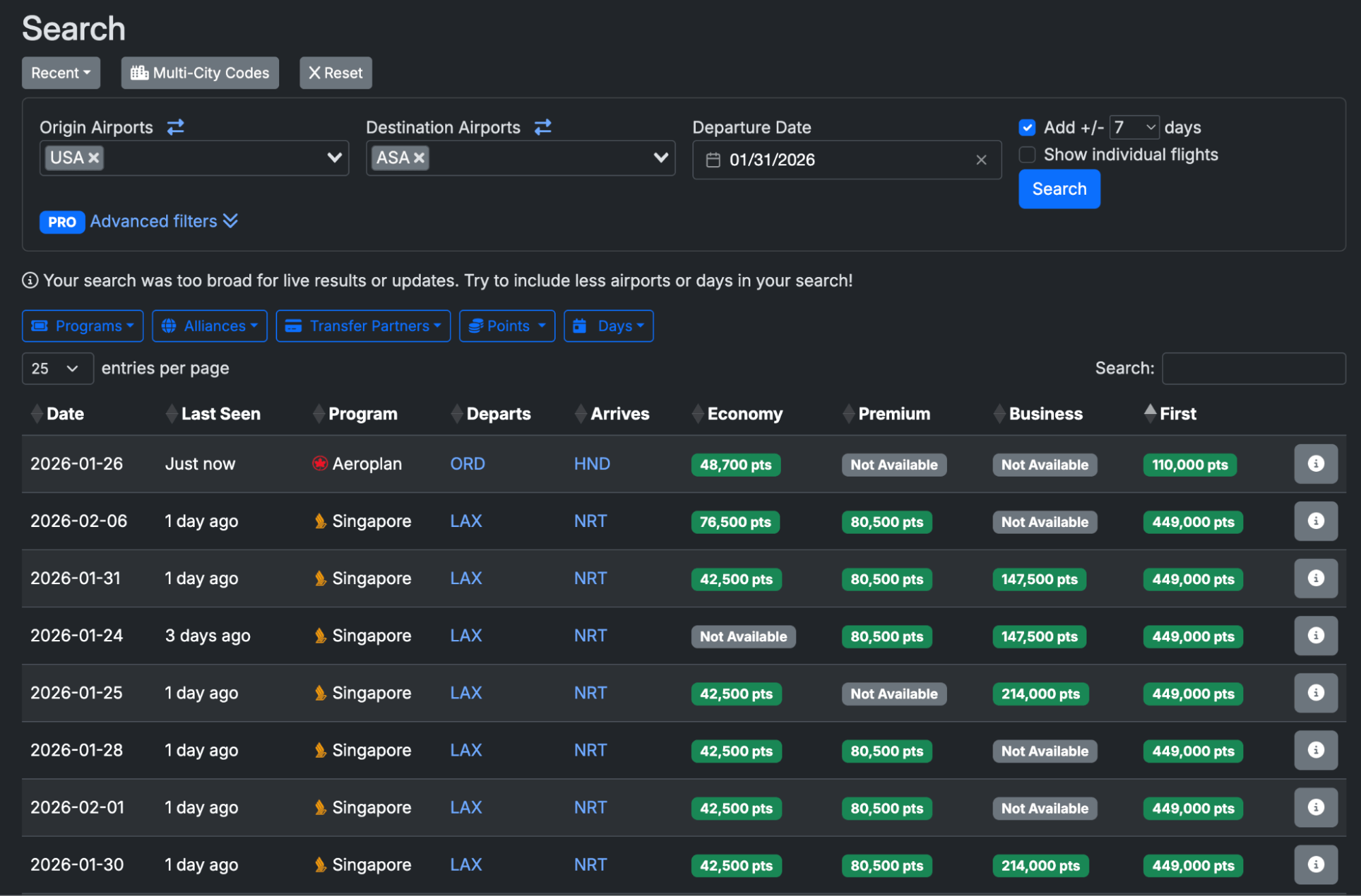
Task: Expand the entries per page selector
Action: [x=57, y=368]
